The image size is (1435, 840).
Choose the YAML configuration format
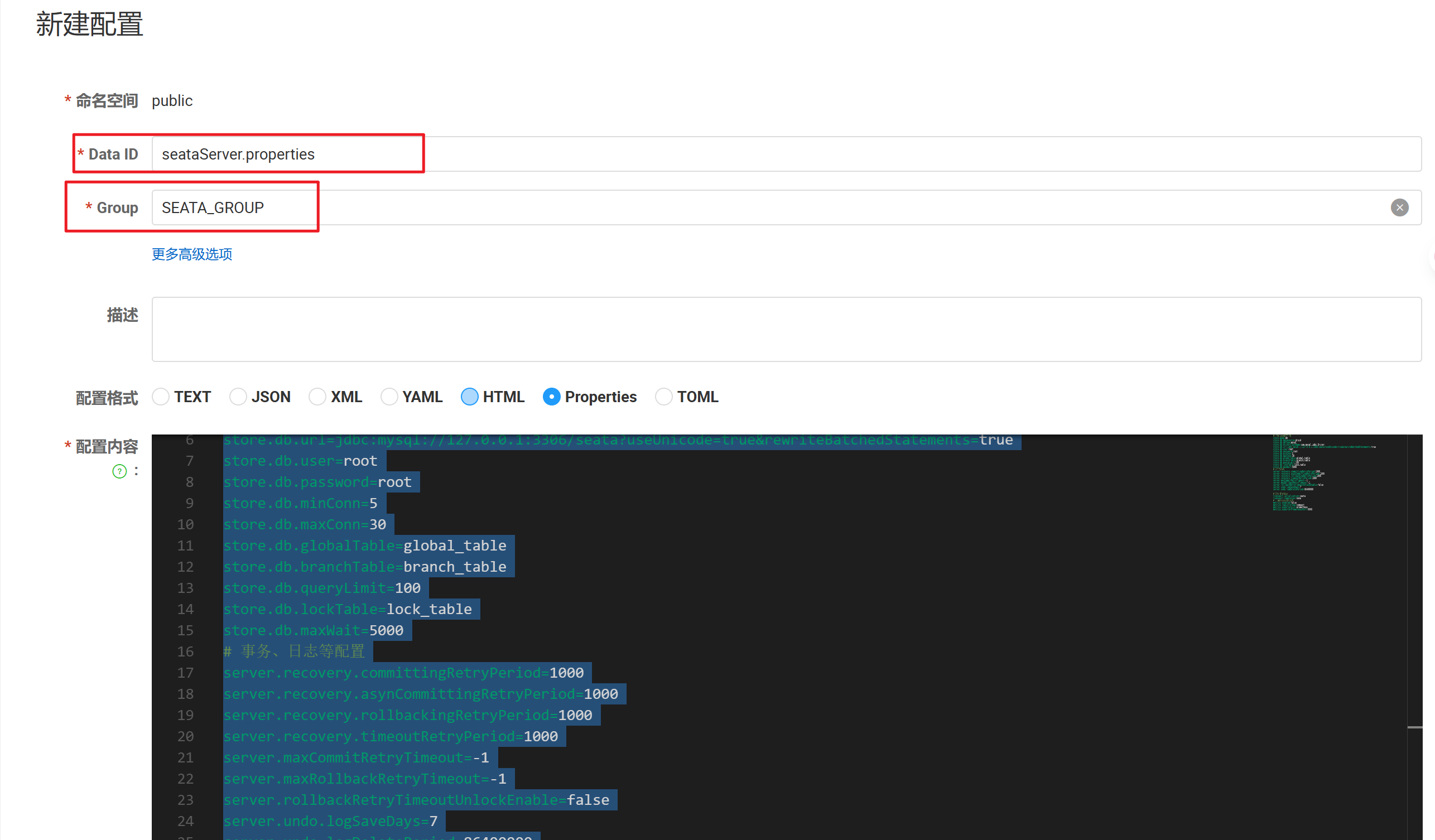coord(389,397)
